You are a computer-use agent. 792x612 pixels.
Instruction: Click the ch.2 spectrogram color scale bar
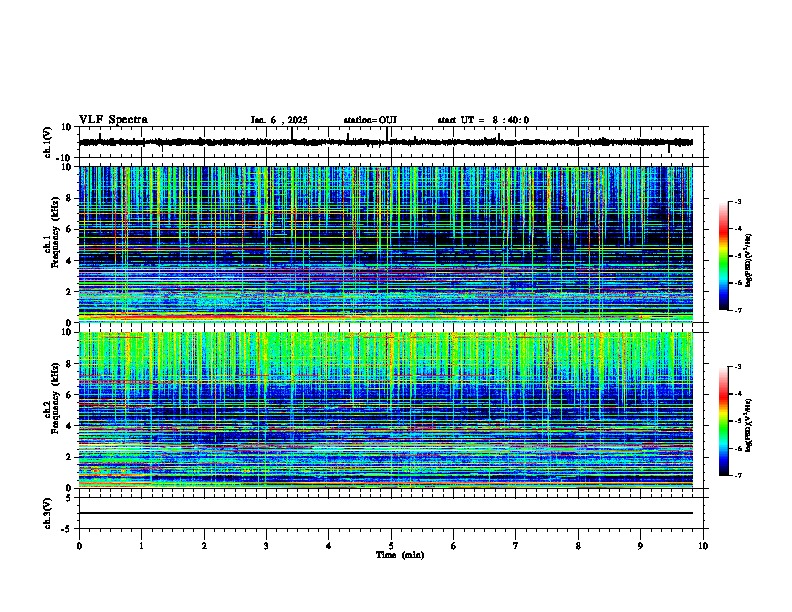pyautogui.click(x=723, y=421)
